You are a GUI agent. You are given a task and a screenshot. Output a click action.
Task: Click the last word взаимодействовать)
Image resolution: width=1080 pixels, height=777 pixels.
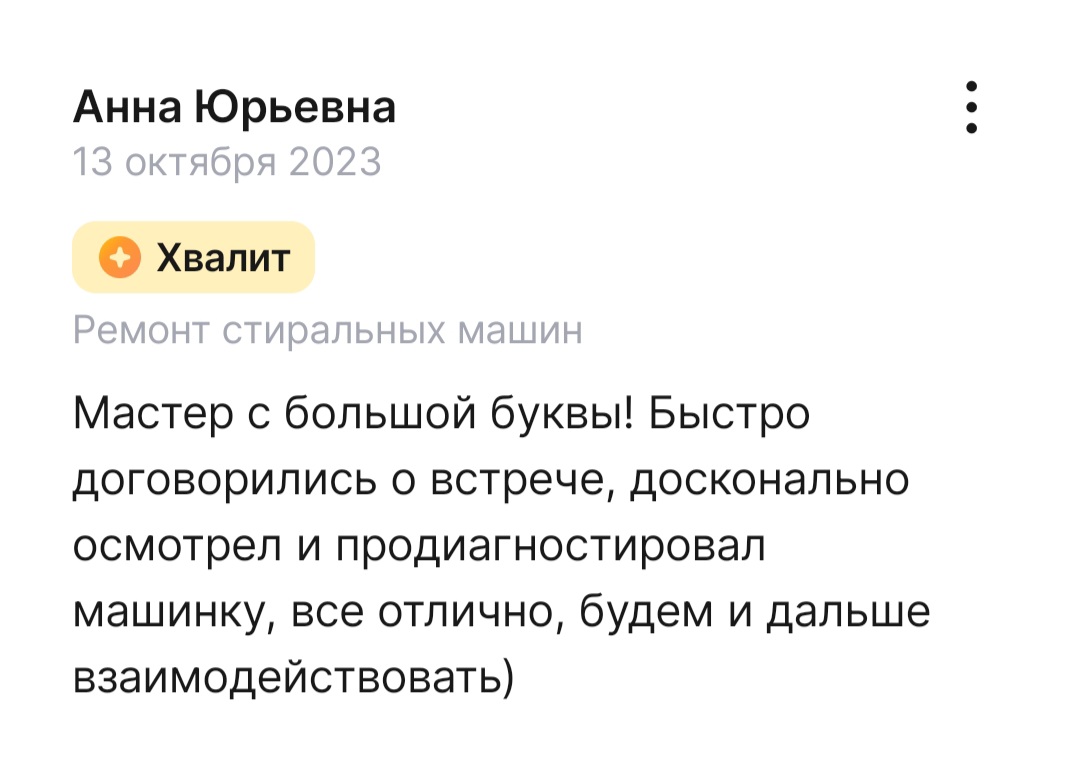[294, 678]
